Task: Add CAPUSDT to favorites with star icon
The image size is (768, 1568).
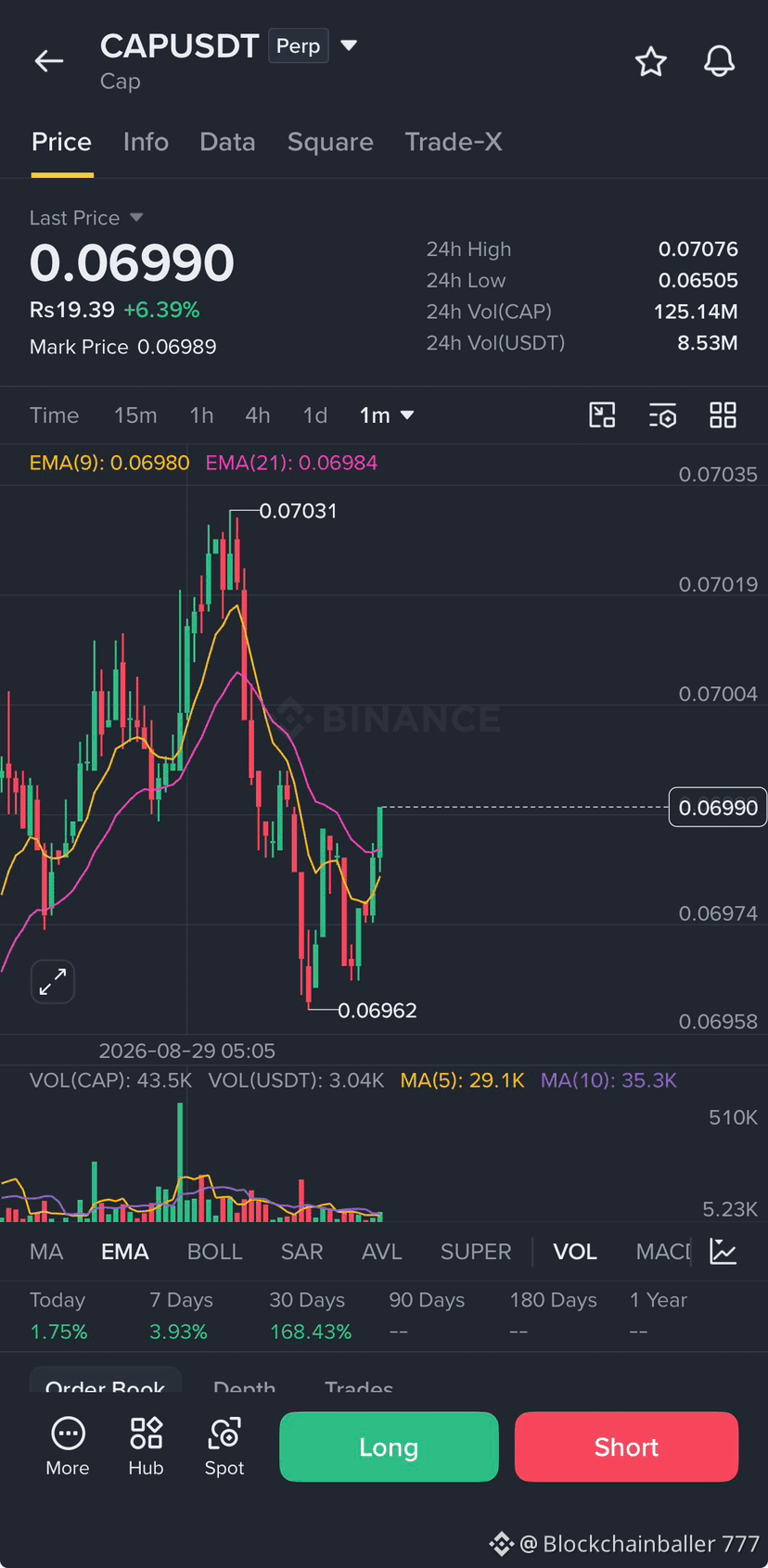Action: pos(651,61)
